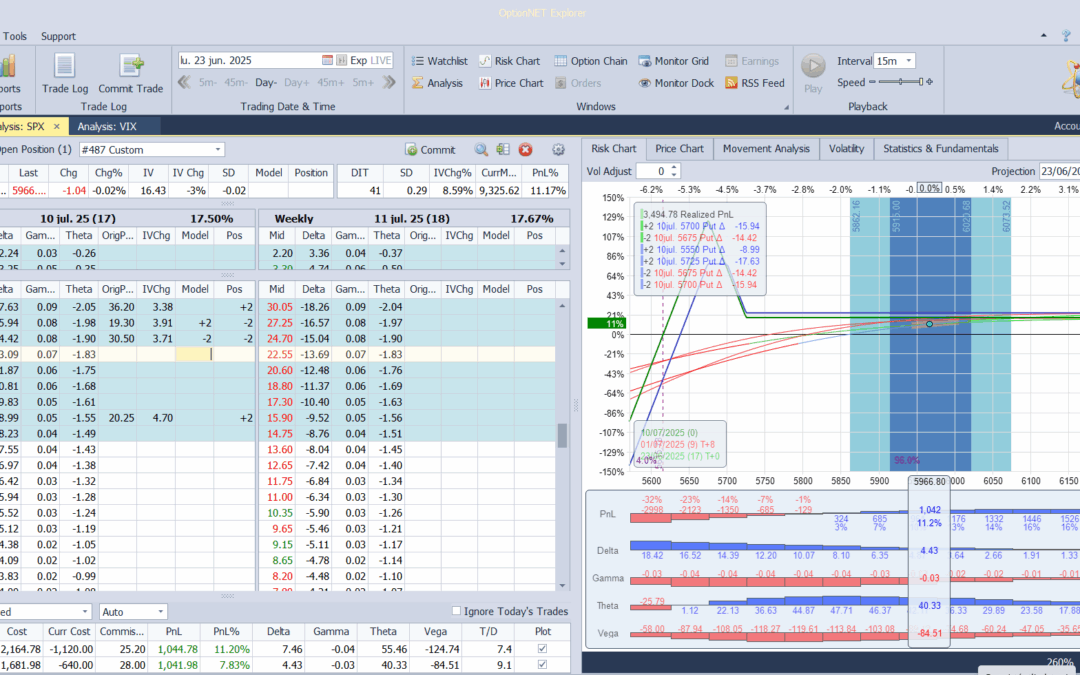Adjust the Speed slider
1080x675 pixels.
click(x=901, y=83)
